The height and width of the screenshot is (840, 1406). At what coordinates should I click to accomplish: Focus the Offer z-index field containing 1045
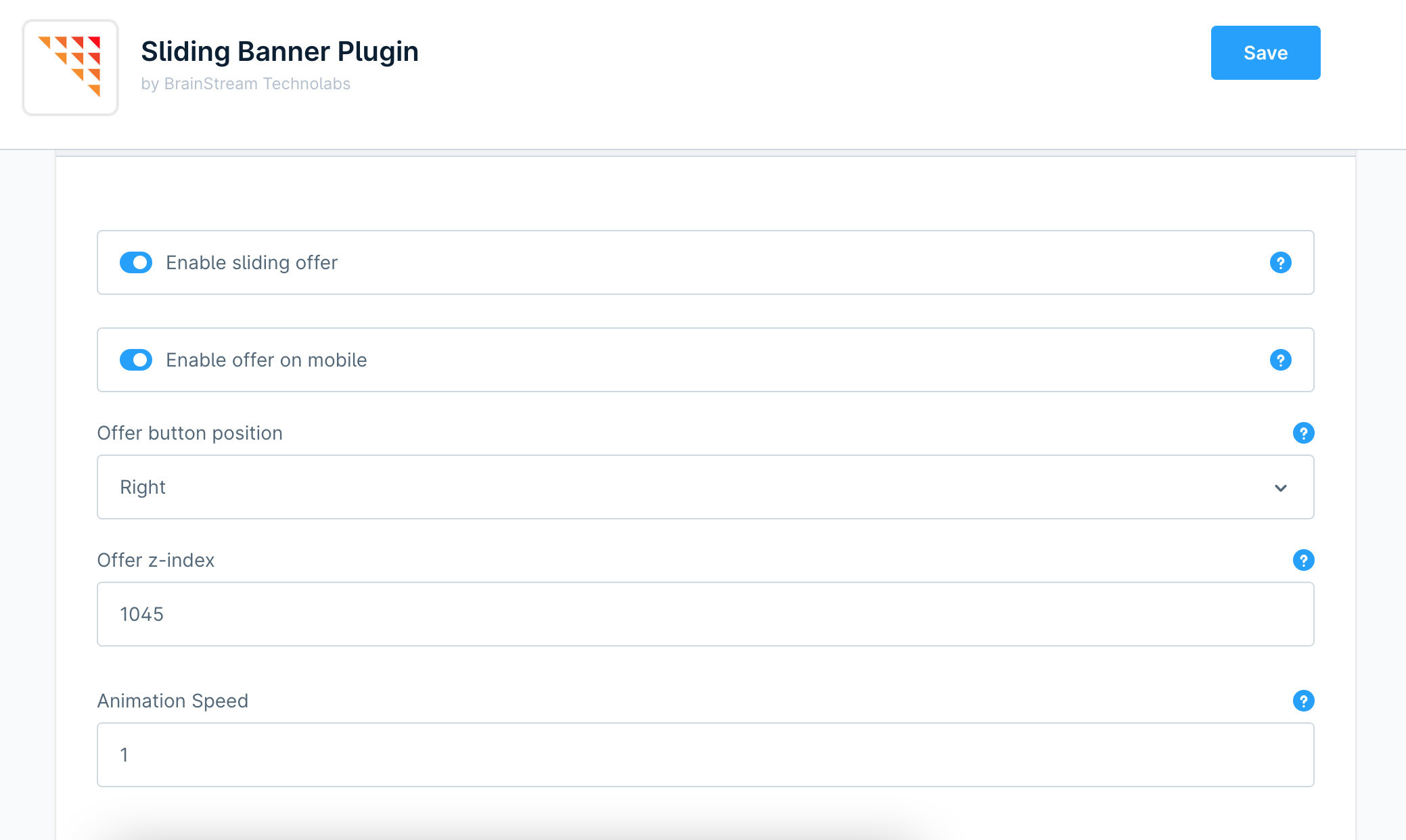click(x=705, y=614)
